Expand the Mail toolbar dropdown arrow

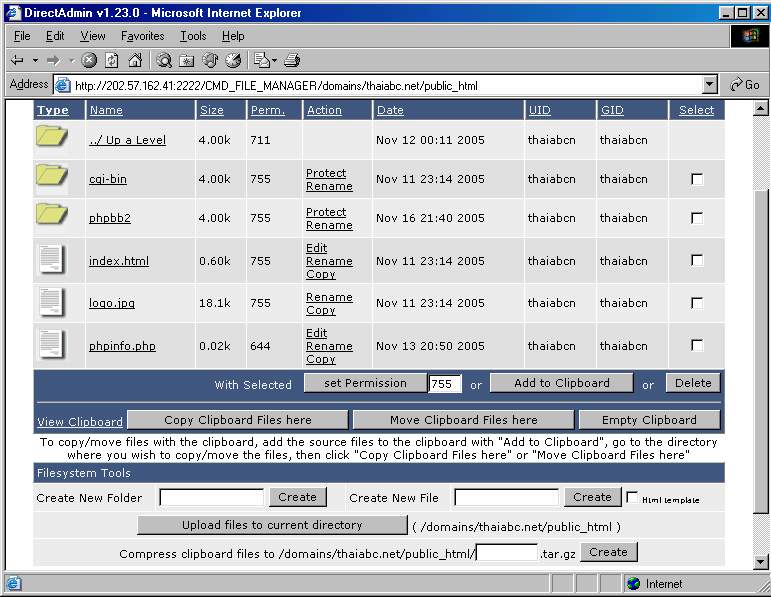click(x=273, y=60)
